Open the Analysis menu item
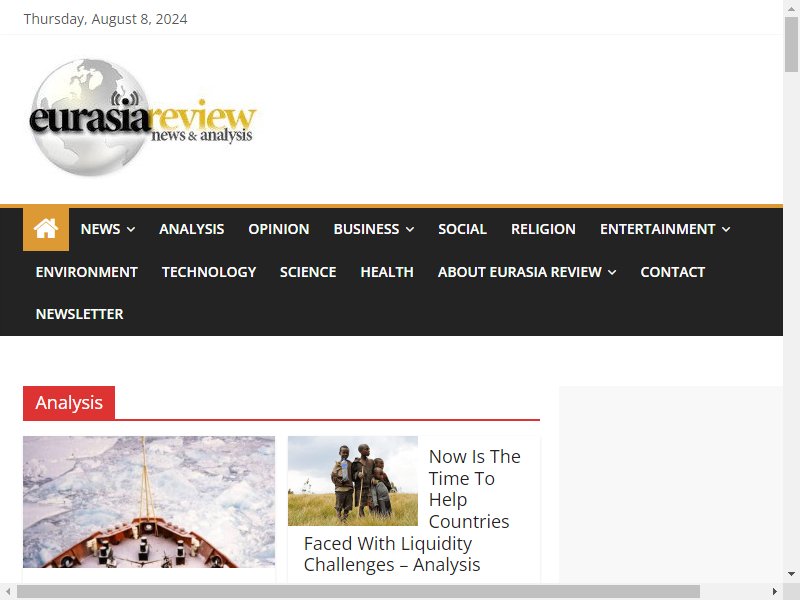This screenshot has height=600, width=800. 191,229
